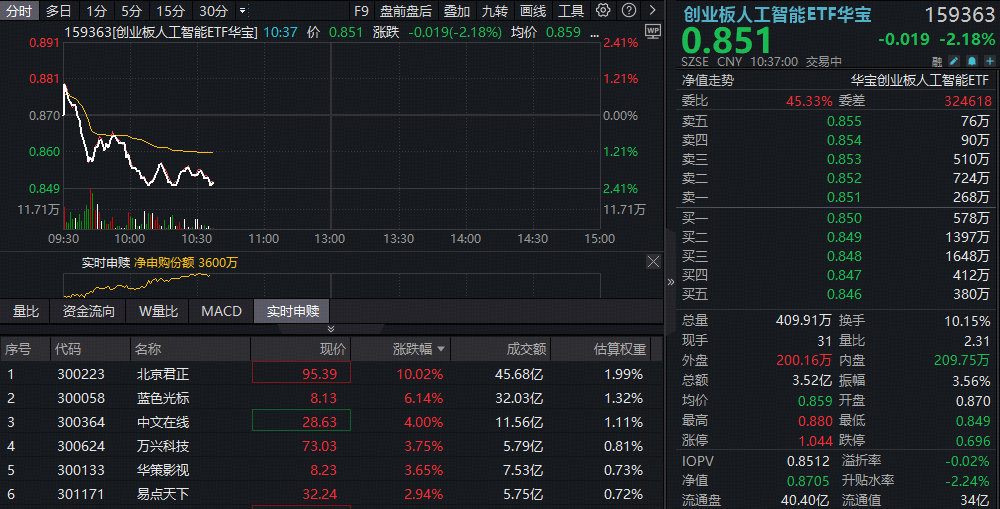
Task: Open the chart settings gear icon
Action: (x=603, y=11)
